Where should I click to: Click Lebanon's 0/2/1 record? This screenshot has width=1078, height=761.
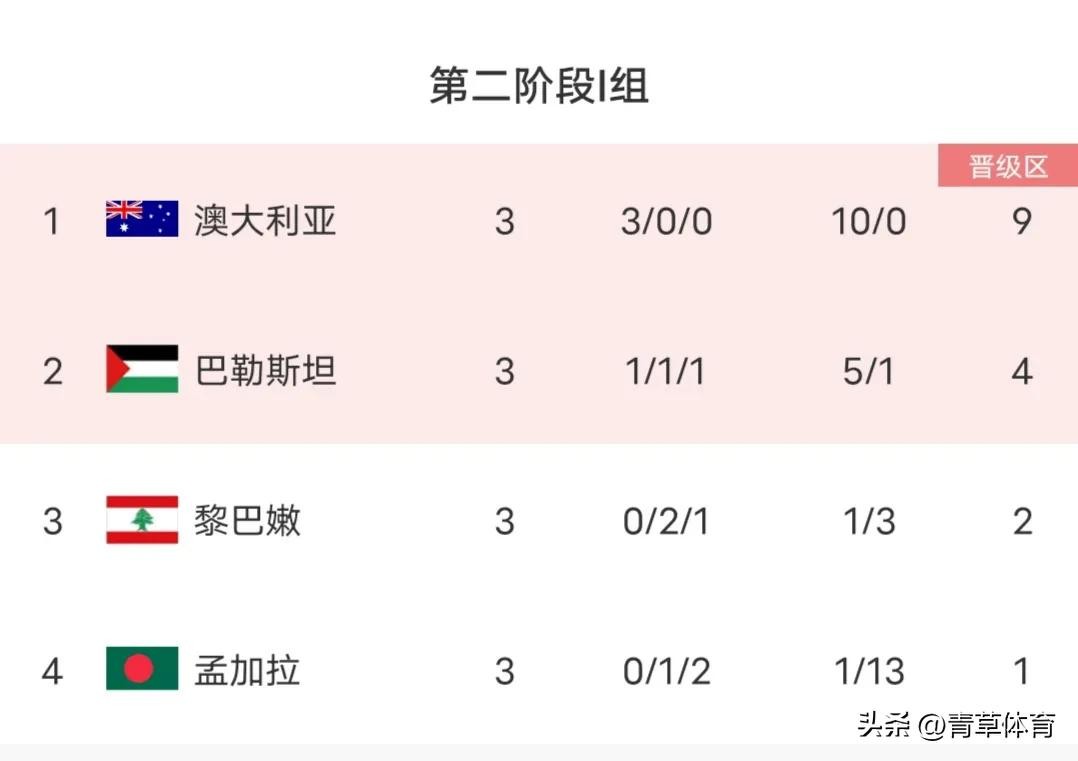pos(666,522)
